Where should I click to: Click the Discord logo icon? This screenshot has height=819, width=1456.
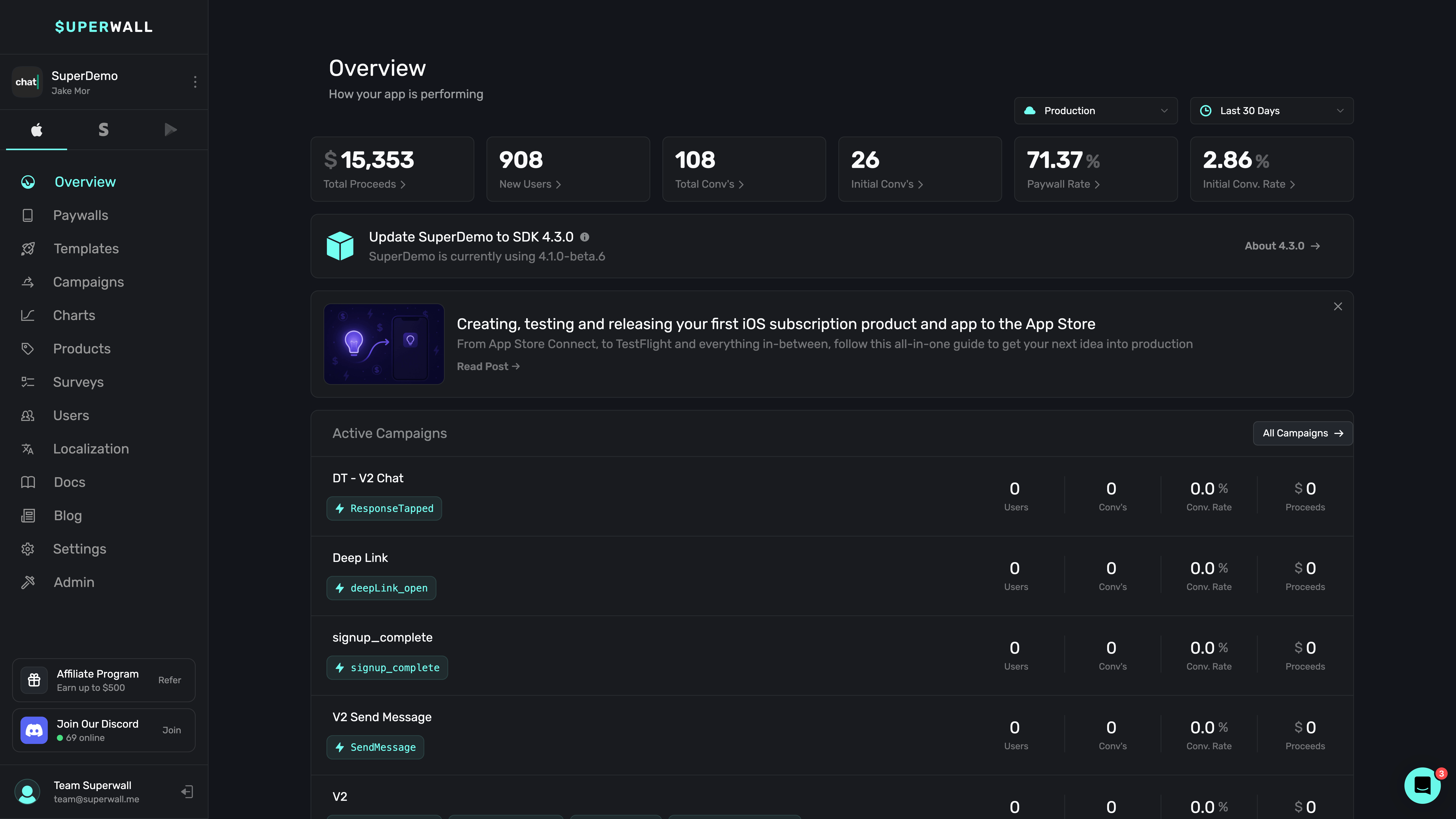pos(34,730)
